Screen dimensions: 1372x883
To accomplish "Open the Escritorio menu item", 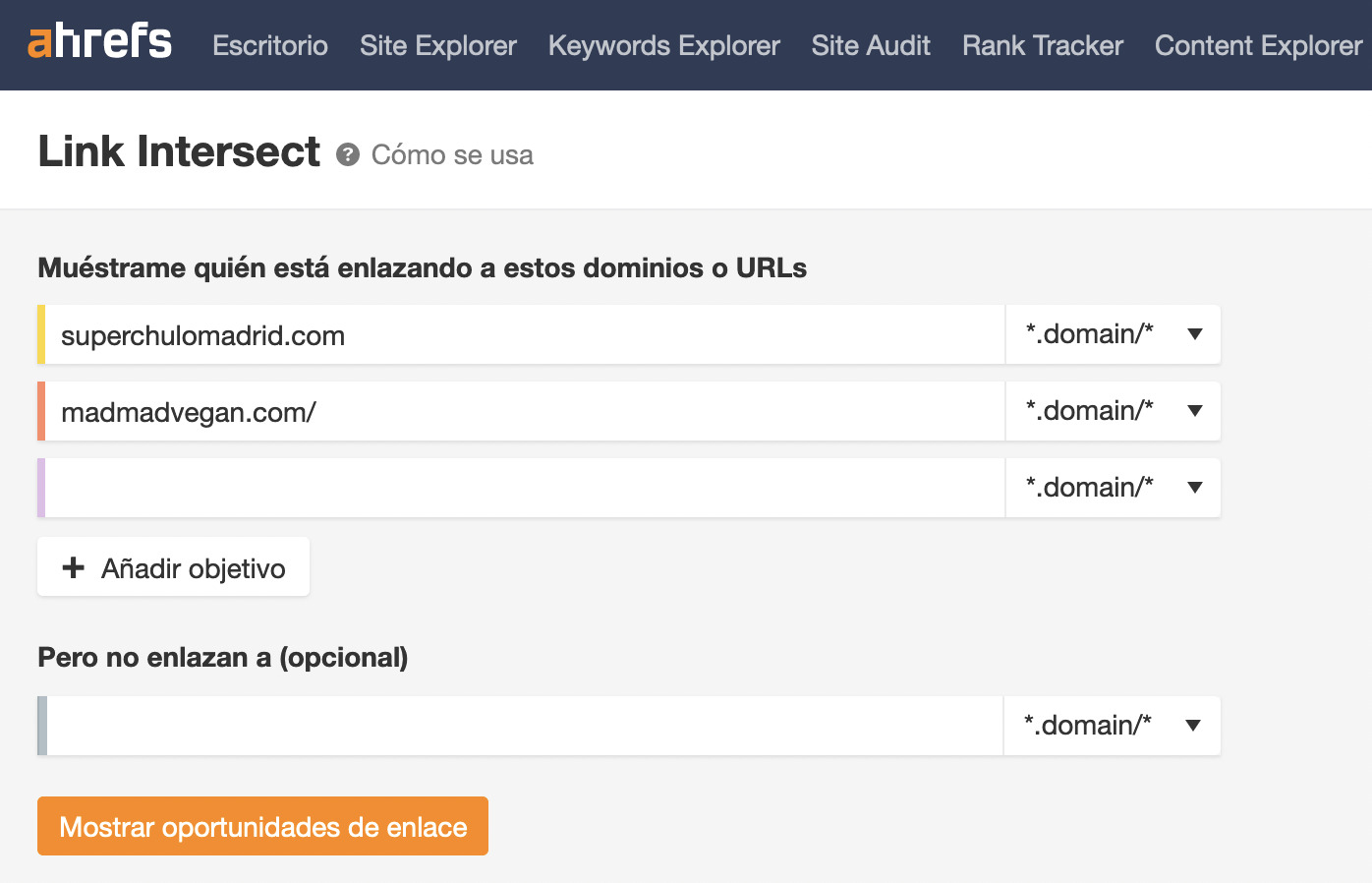I will (270, 45).
